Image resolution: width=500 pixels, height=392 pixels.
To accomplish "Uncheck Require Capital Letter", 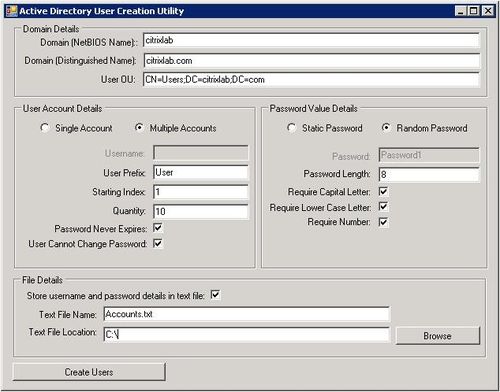I will [x=383, y=192].
